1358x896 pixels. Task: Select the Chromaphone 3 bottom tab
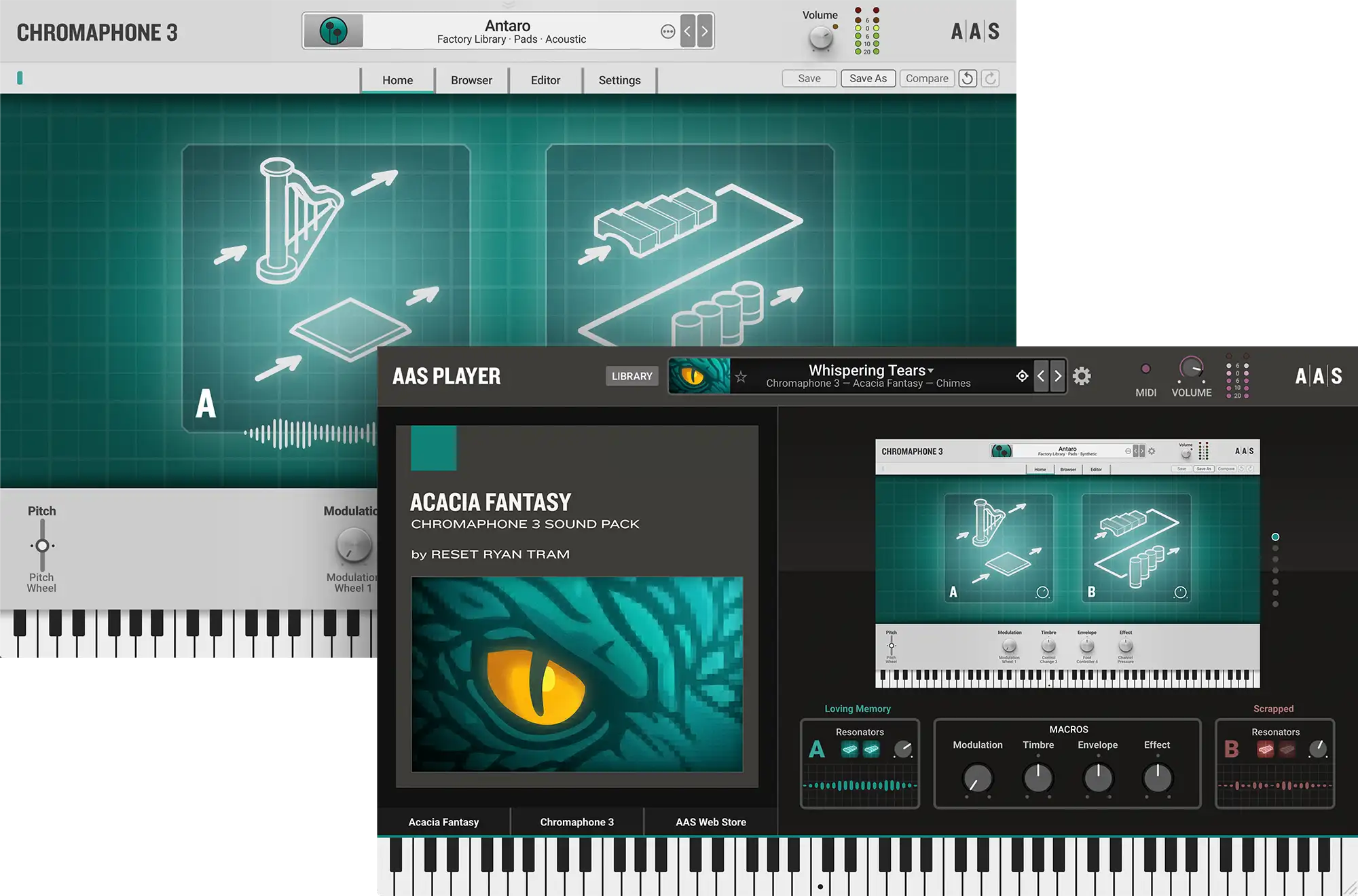[576, 822]
